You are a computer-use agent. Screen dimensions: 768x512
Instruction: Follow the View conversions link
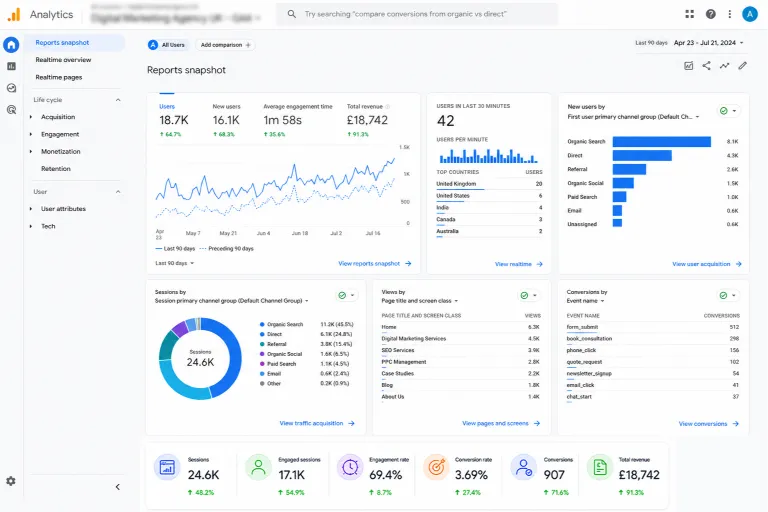(x=709, y=424)
